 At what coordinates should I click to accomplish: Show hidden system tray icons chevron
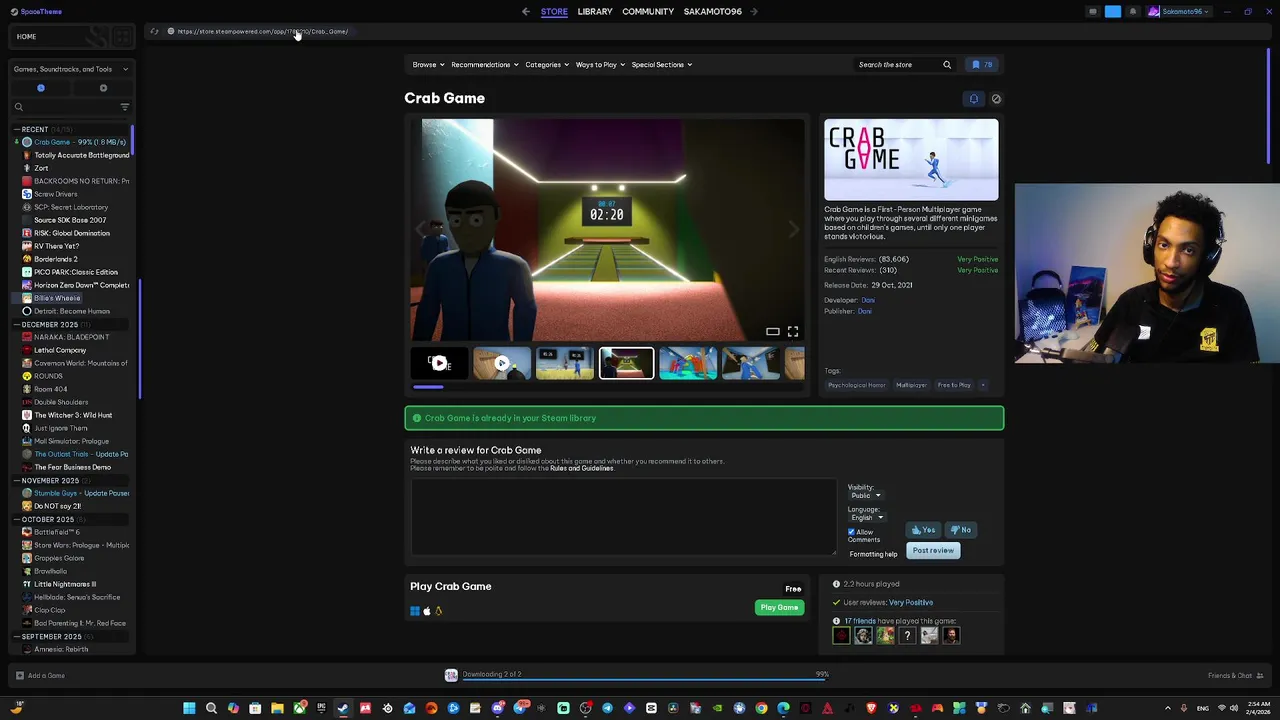1167,709
